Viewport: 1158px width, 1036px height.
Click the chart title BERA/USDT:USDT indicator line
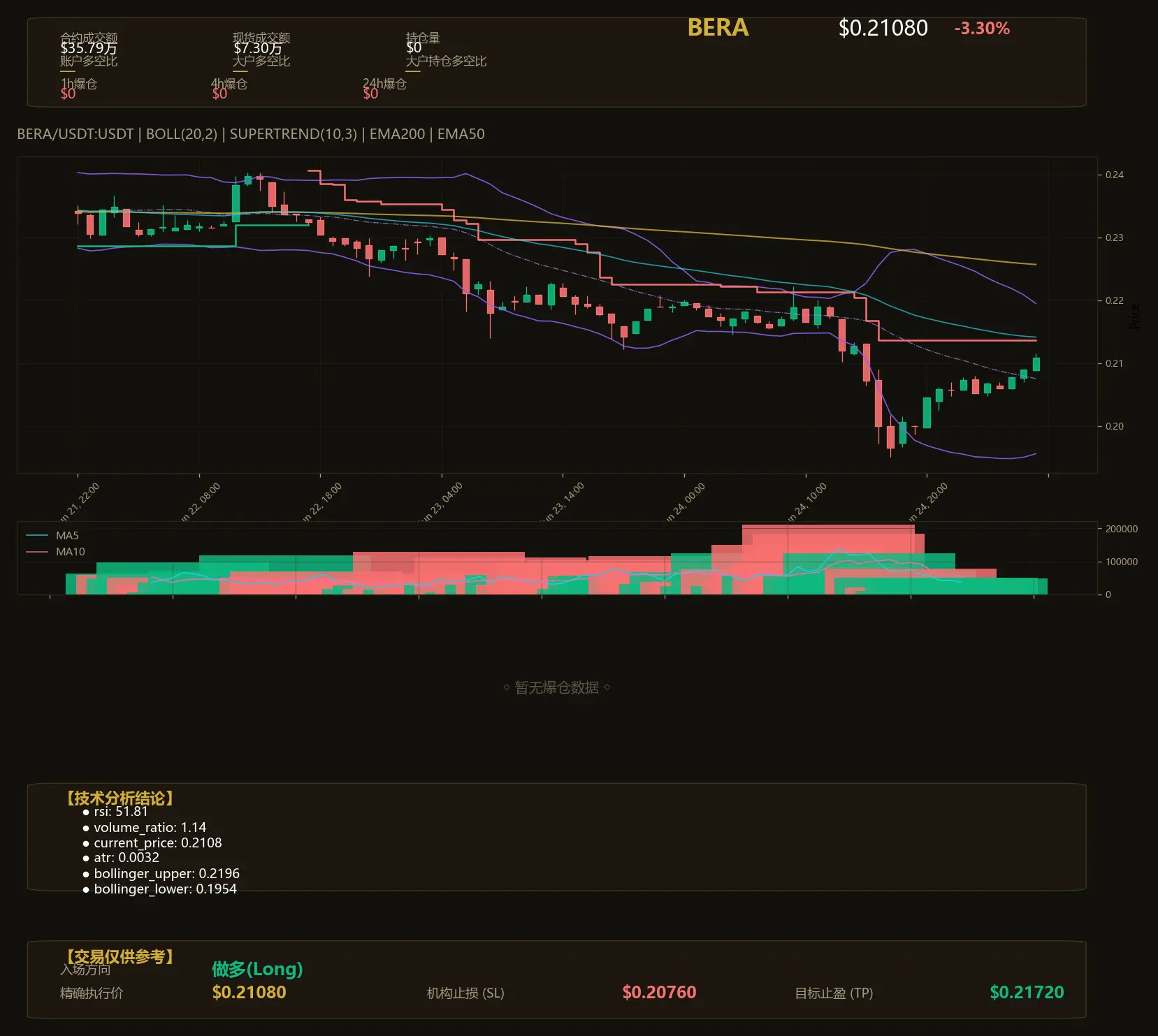pyautogui.click(x=251, y=134)
